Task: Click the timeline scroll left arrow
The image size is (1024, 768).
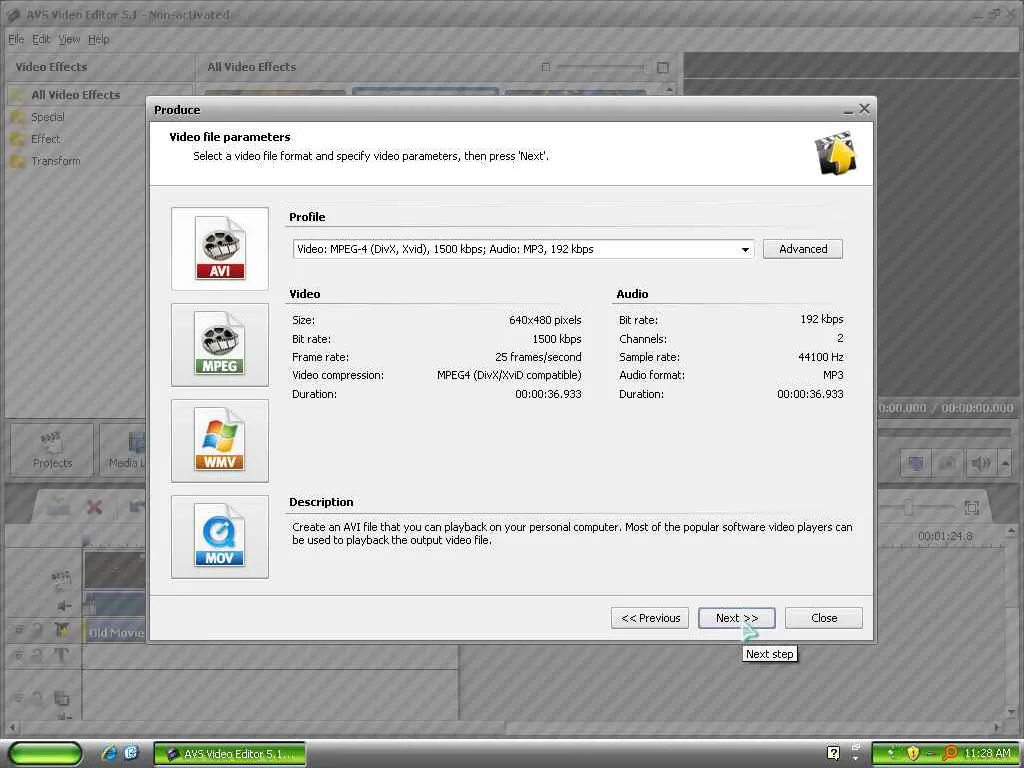Action: tap(12, 726)
